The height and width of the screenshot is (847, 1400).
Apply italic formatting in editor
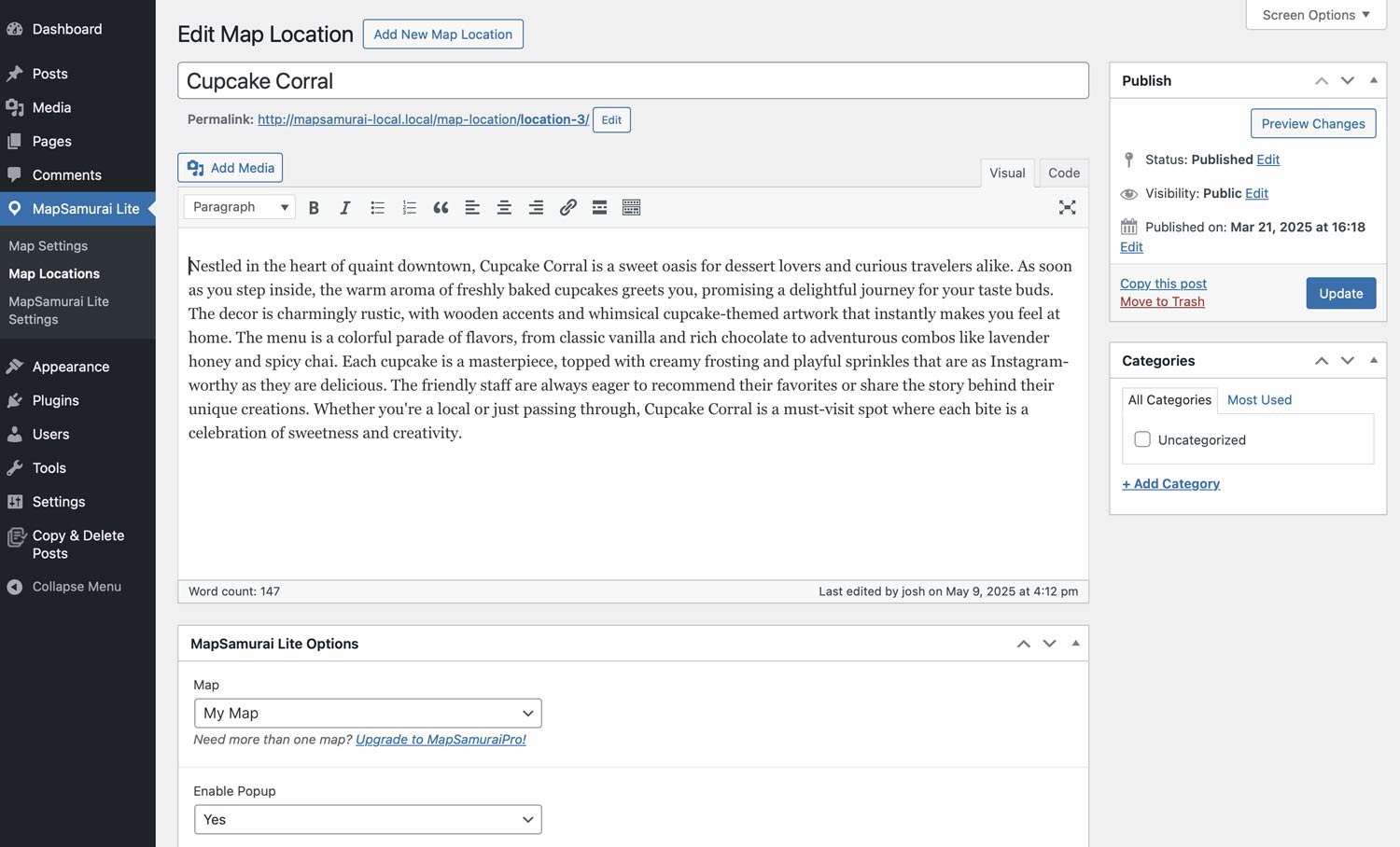click(345, 207)
